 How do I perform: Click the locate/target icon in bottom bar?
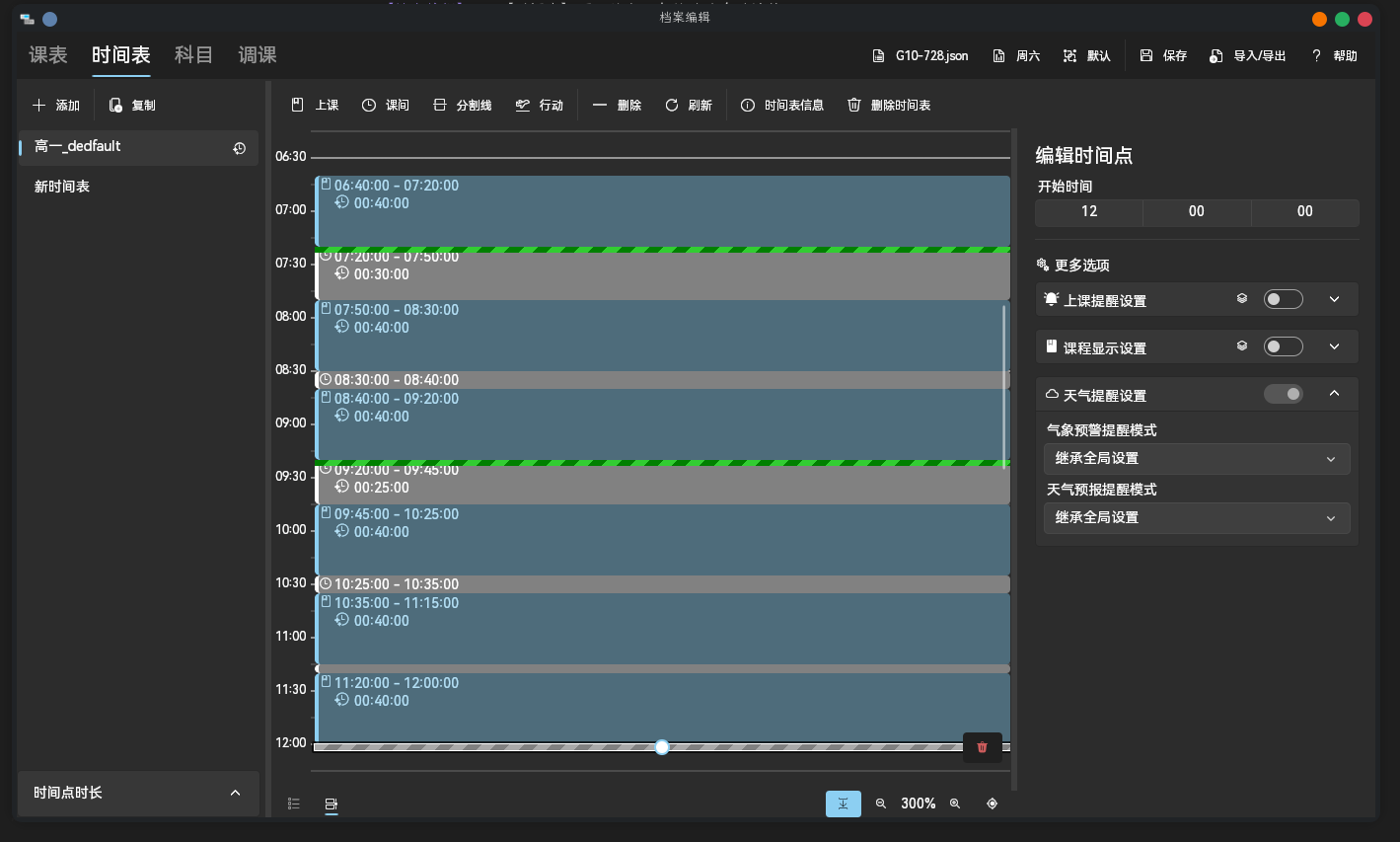pyautogui.click(x=992, y=804)
